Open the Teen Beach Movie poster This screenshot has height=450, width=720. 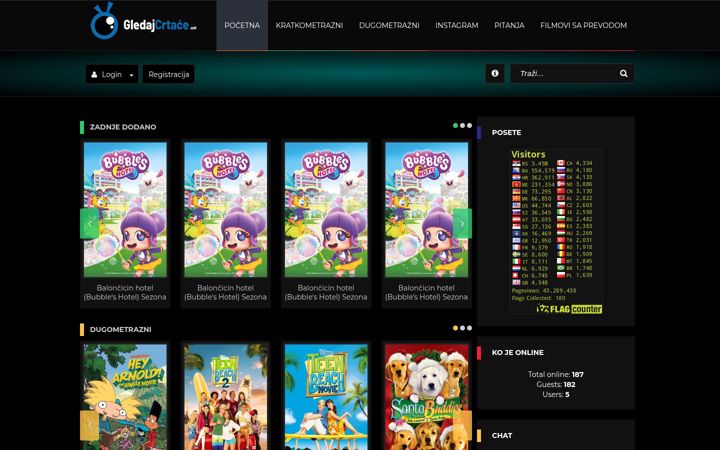[x=326, y=397]
